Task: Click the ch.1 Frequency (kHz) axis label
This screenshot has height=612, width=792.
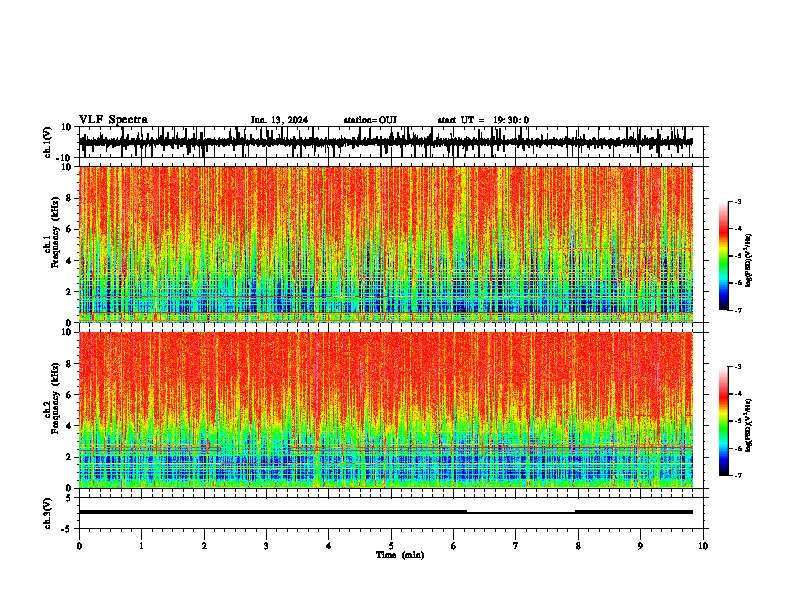Action: pos(51,232)
